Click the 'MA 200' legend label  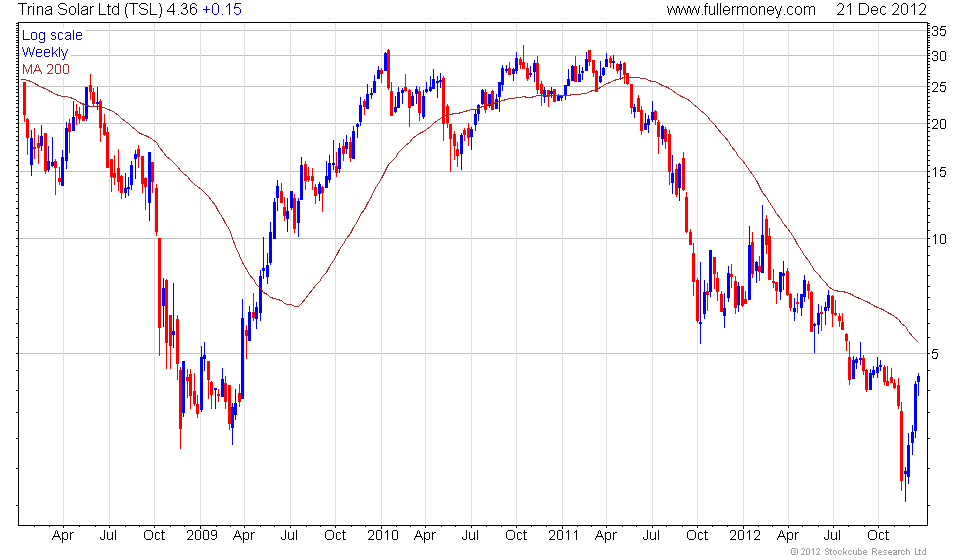tap(46, 69)
